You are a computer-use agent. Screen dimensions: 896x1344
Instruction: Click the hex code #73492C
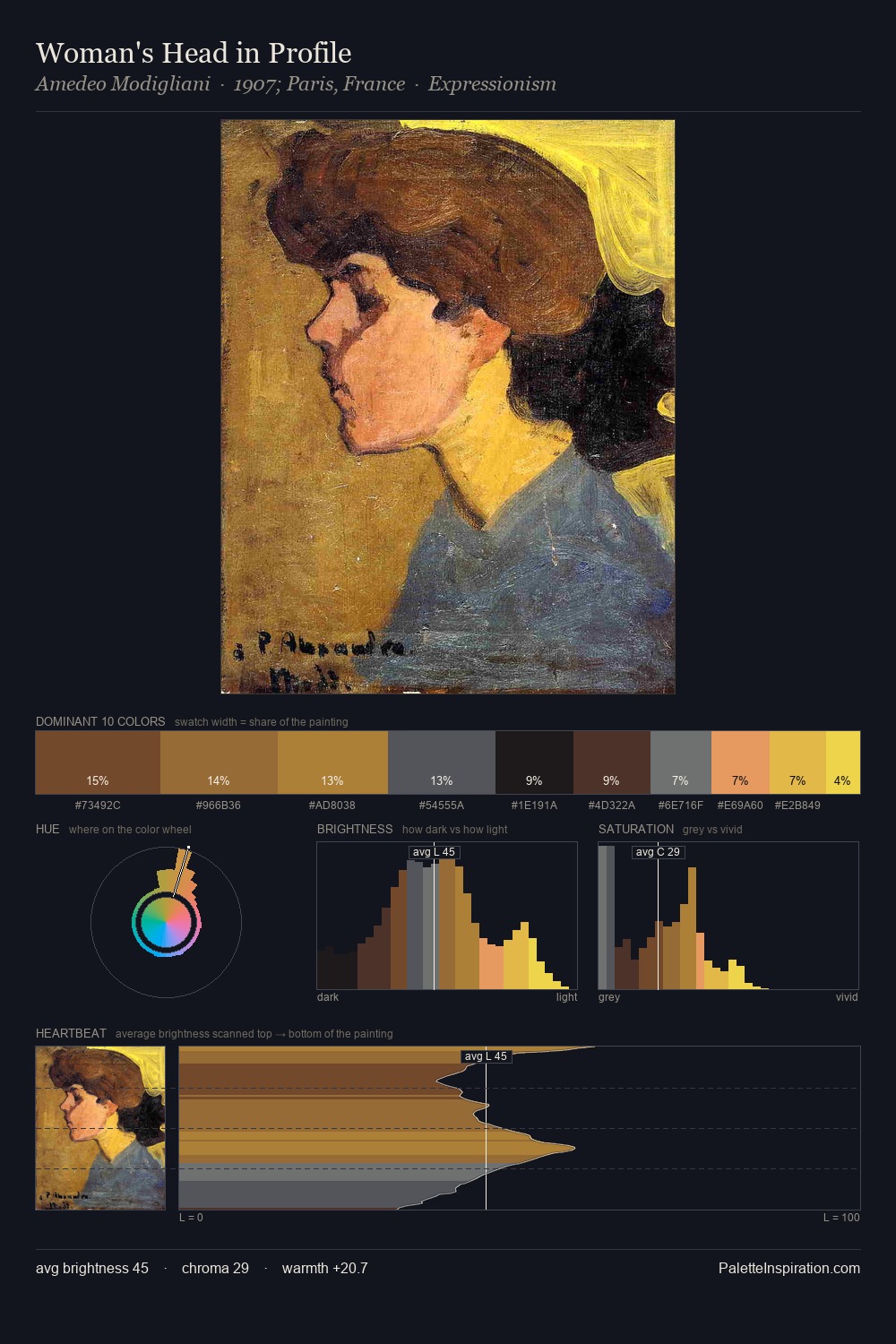(98, 806)
